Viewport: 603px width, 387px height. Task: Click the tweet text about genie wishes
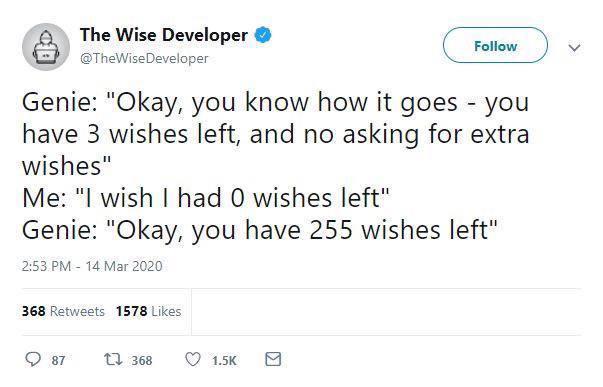coord(276,167)
